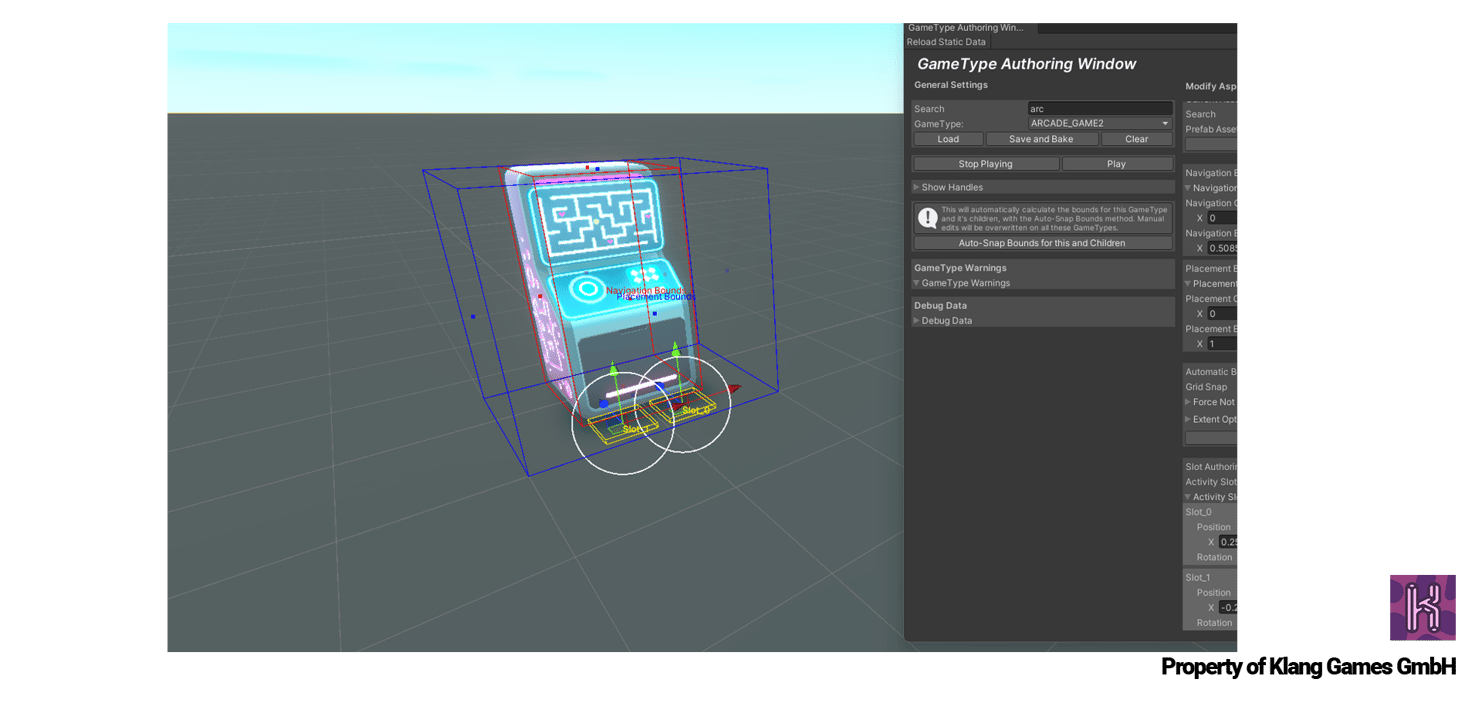1482x703 pixels.
Task: Click the warning info icon in help box
Action: click(927, 217)
